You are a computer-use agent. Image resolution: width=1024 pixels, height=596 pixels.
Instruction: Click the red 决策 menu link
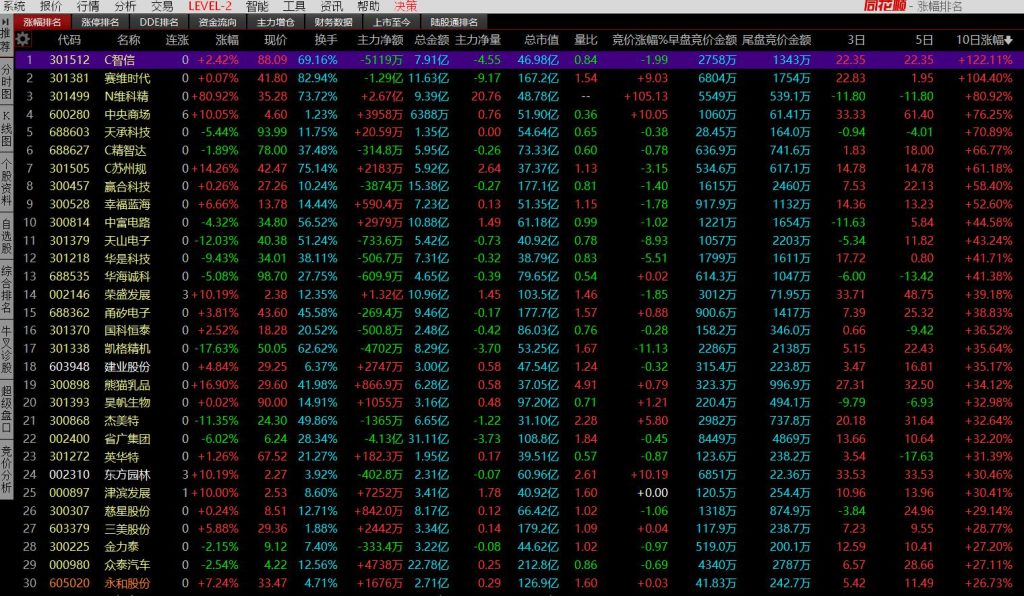click(x=406, y=6)
